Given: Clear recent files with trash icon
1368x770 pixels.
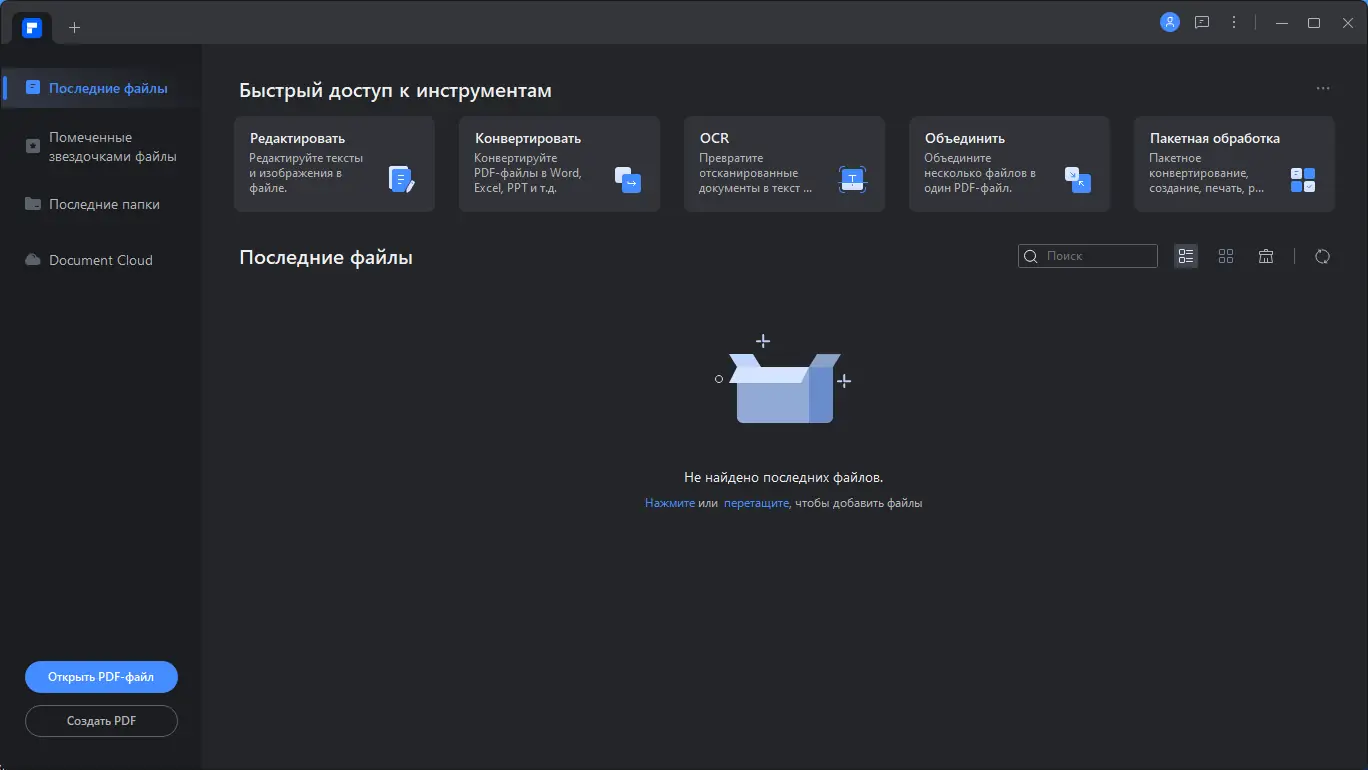Looking at the screenshot, I should 1266,256.
